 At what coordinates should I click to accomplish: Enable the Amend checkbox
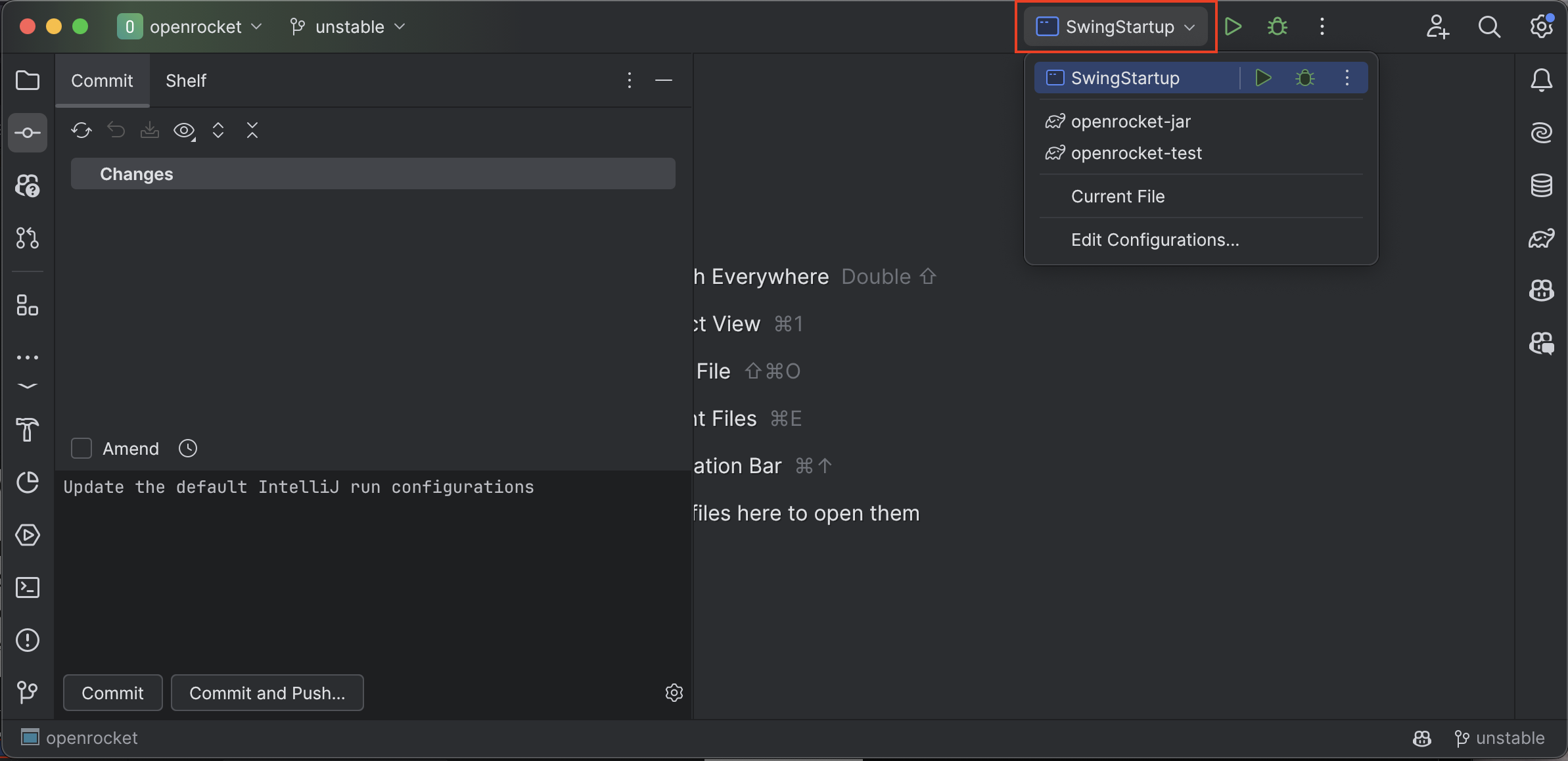pos(81,449)
